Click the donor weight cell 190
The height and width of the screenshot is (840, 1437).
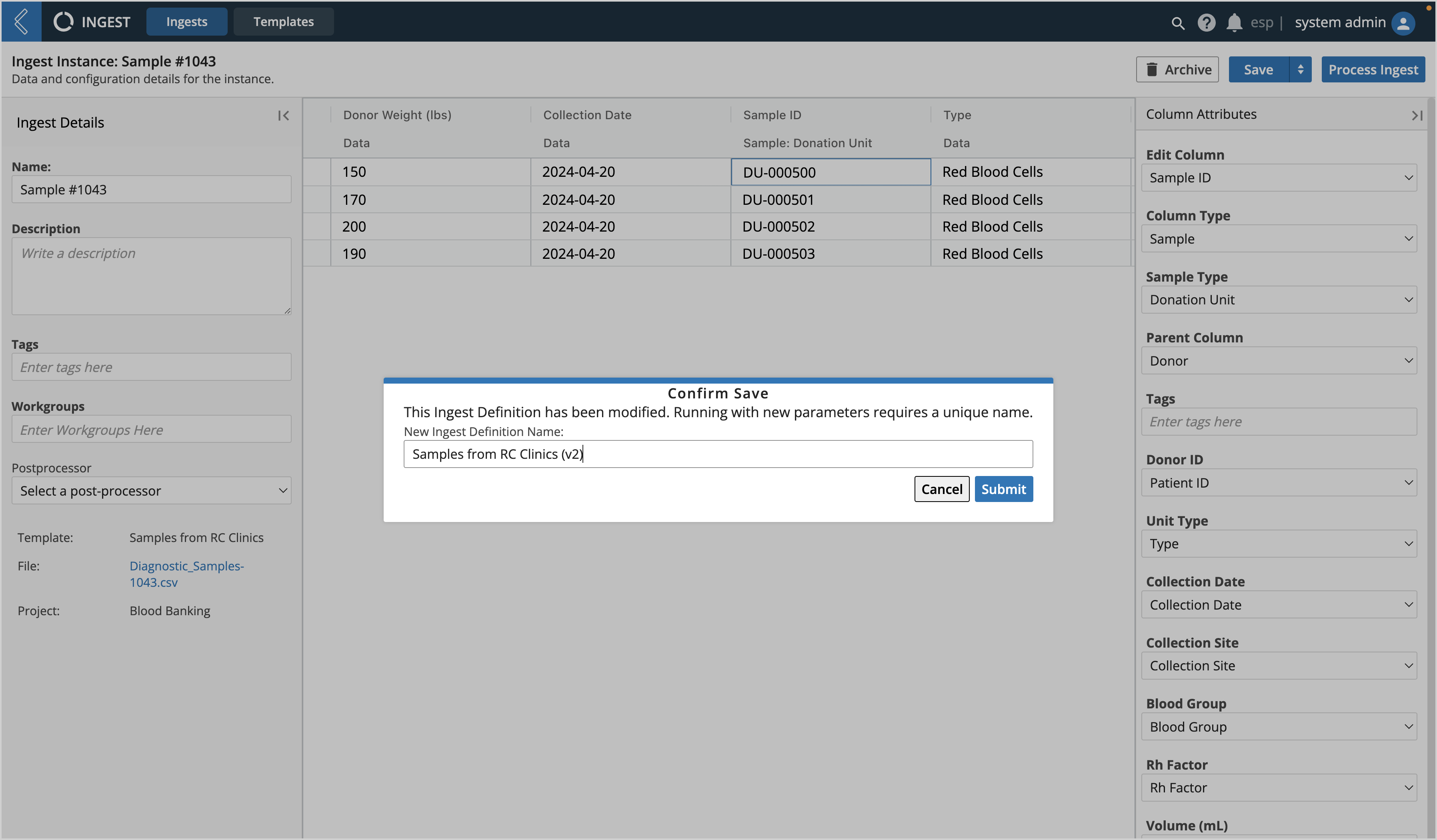pos(430,253)
